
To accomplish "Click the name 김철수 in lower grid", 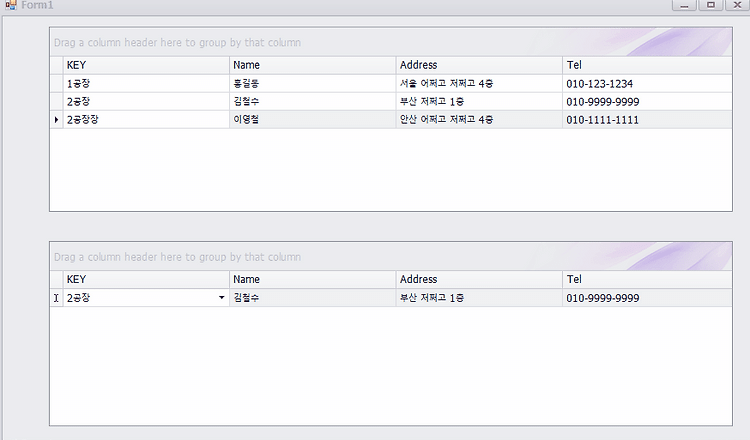I will click(312, 298).
